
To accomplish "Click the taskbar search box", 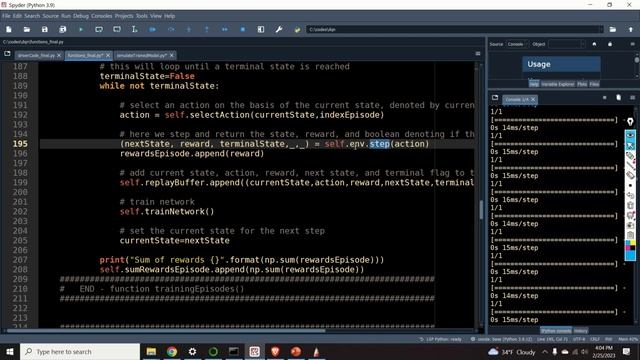I will (x=80, y=351).
